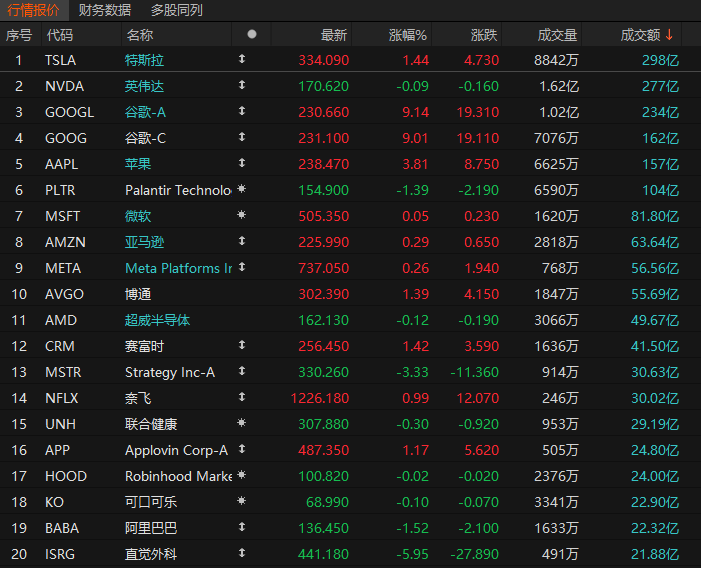Click the arrow icon in APP row
The height and width of the screenshot is (568, 701).
[242, 449]
